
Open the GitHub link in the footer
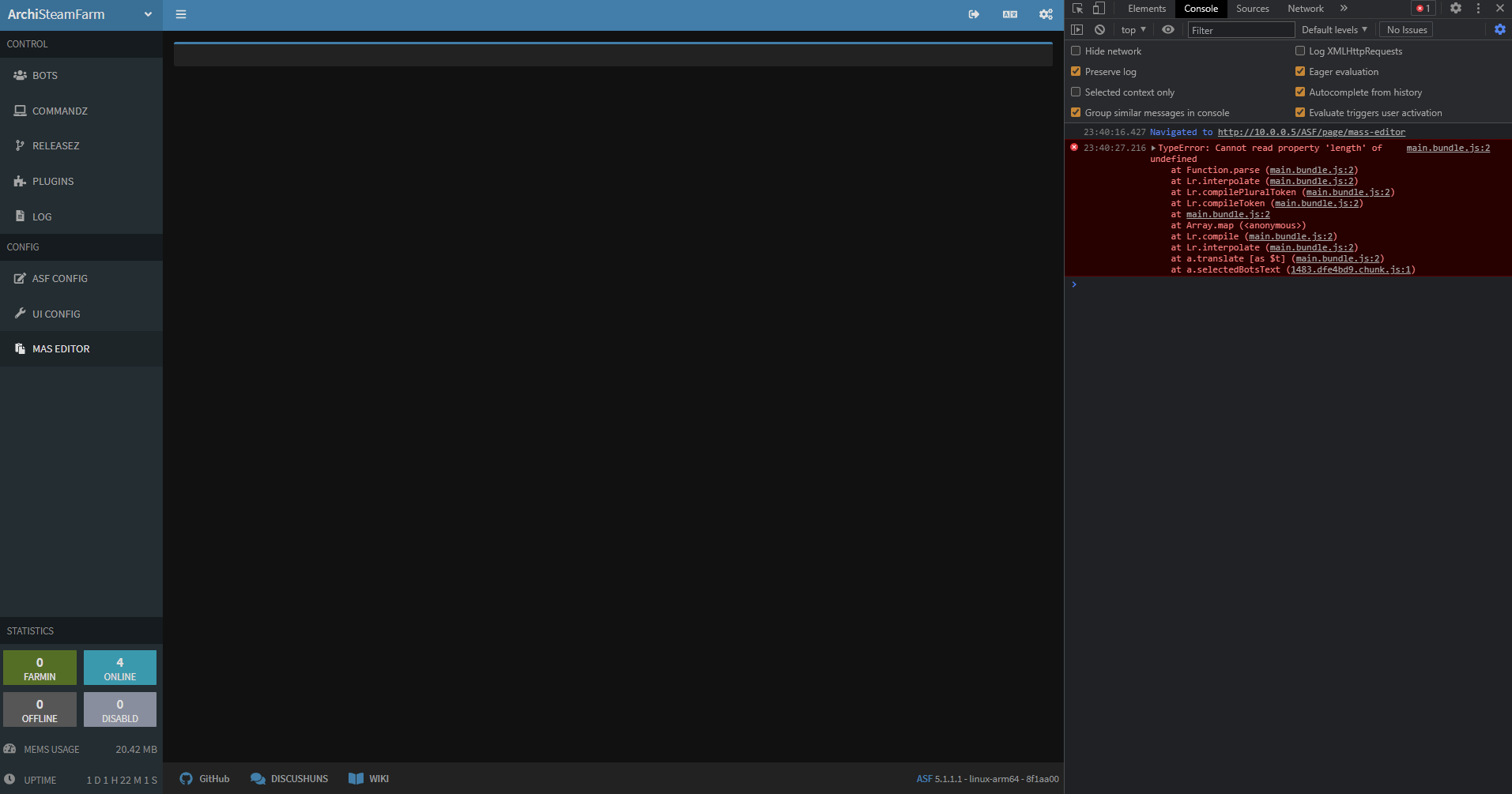pyautogui.click(x=204, y=778)
